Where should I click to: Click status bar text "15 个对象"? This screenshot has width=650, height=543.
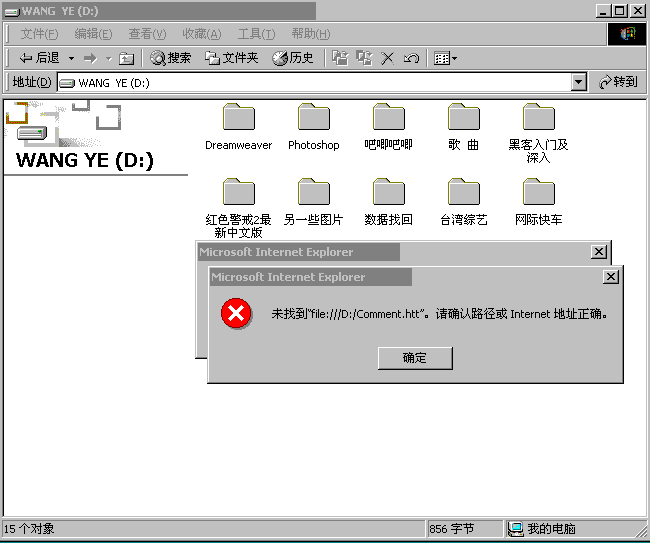(29, 528)
